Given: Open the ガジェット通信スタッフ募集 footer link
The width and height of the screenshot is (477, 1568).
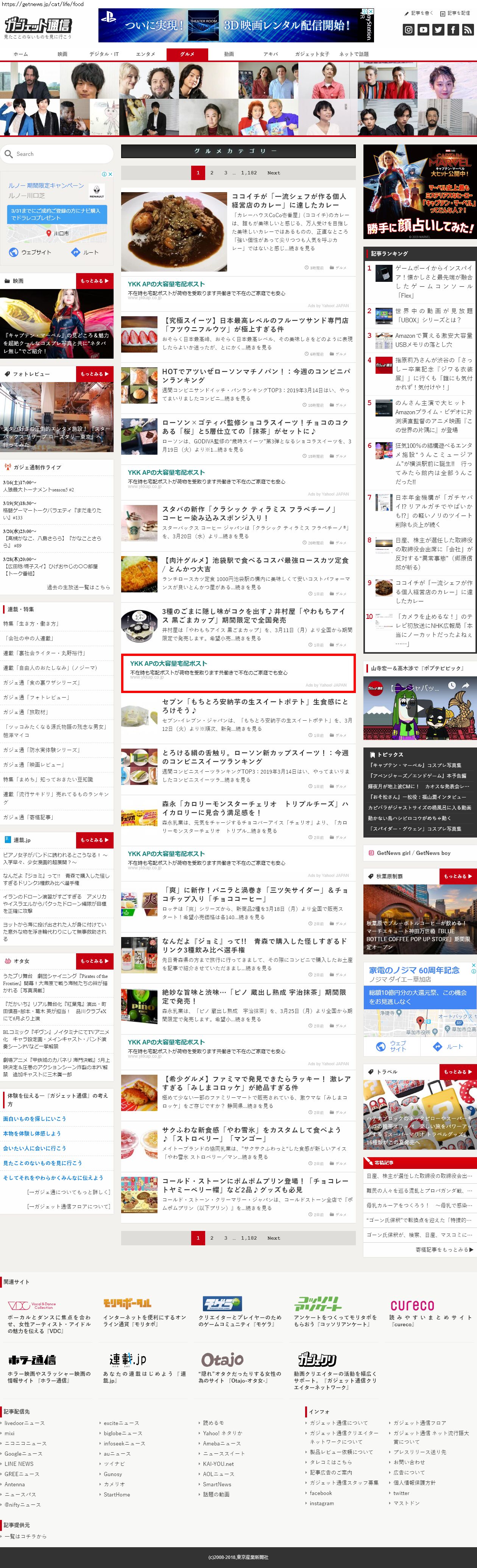Looking at the screenshot, I should pyautogui.click(x=344, y=1483).
